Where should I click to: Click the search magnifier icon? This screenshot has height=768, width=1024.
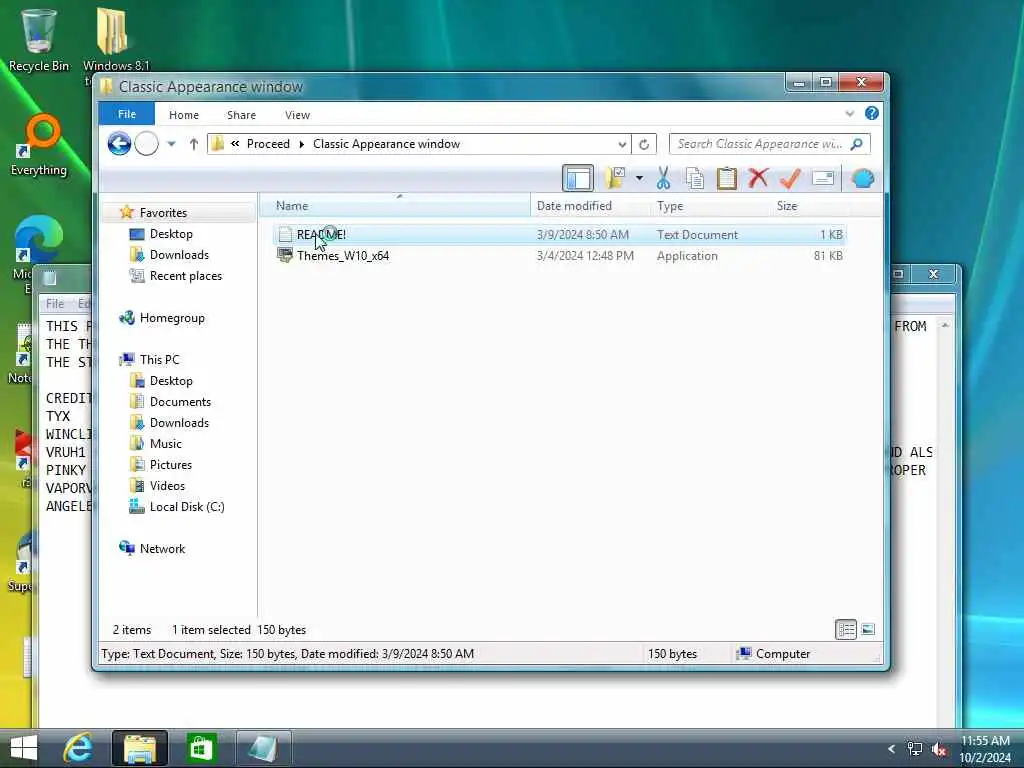tap(857, 144)
